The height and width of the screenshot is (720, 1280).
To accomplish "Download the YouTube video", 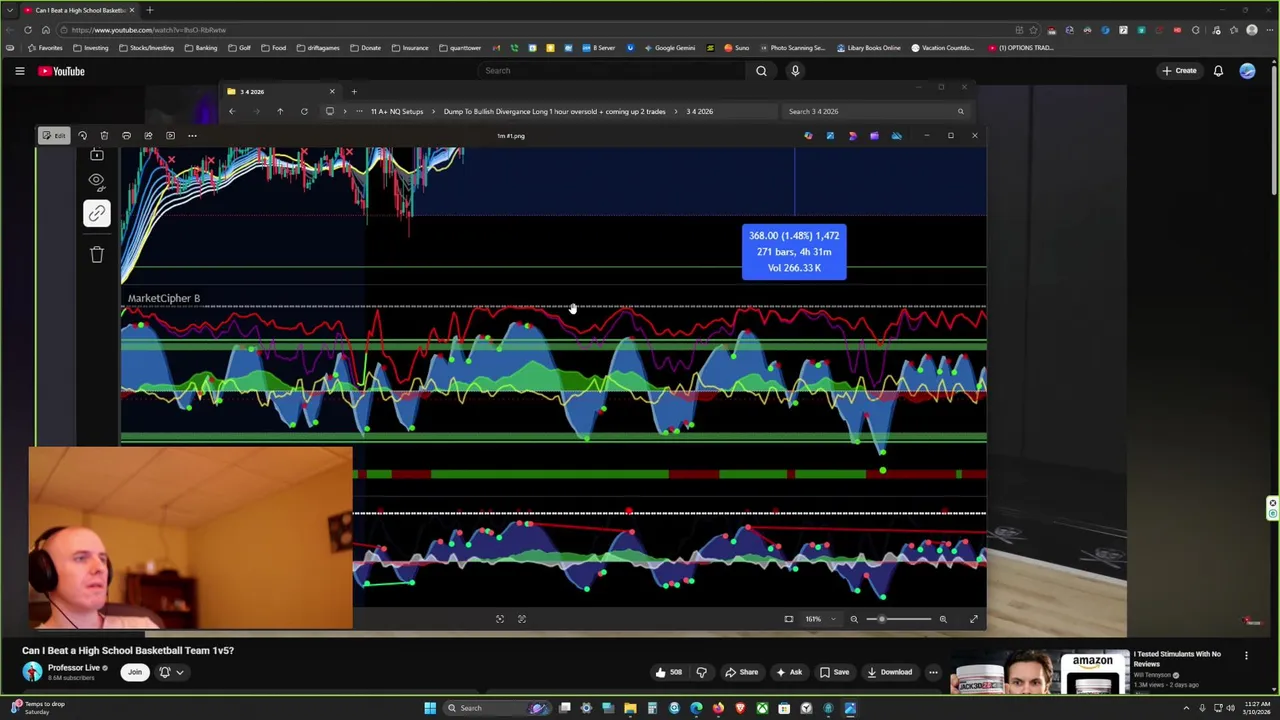I will point(889,672).
